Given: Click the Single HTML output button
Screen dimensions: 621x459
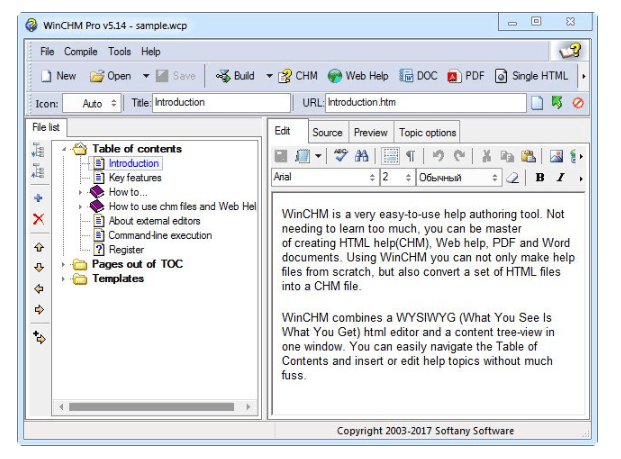Looking at the screenshot, I should pos(531,76).
